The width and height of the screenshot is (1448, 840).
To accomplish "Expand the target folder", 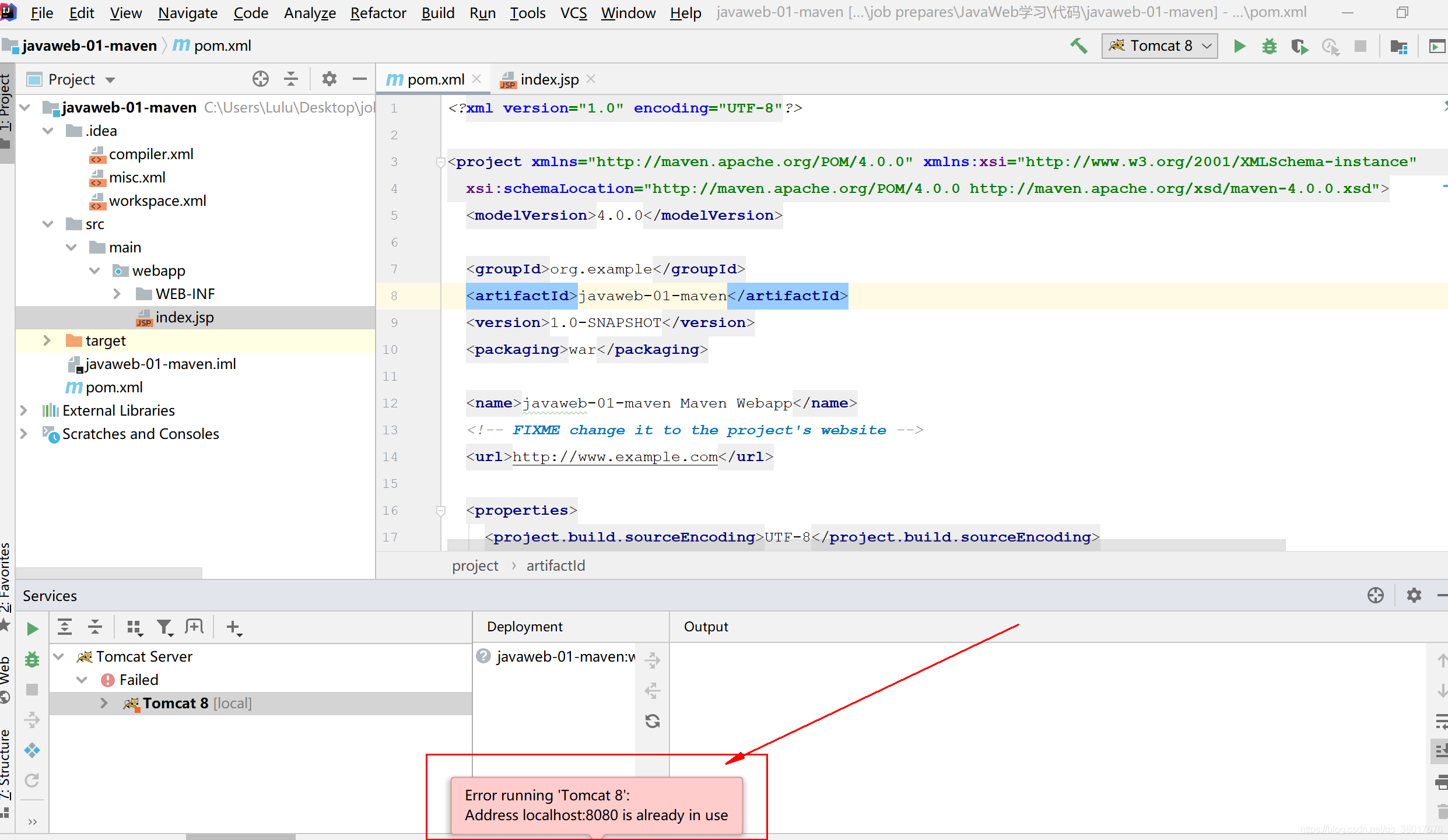I will 47,340.
